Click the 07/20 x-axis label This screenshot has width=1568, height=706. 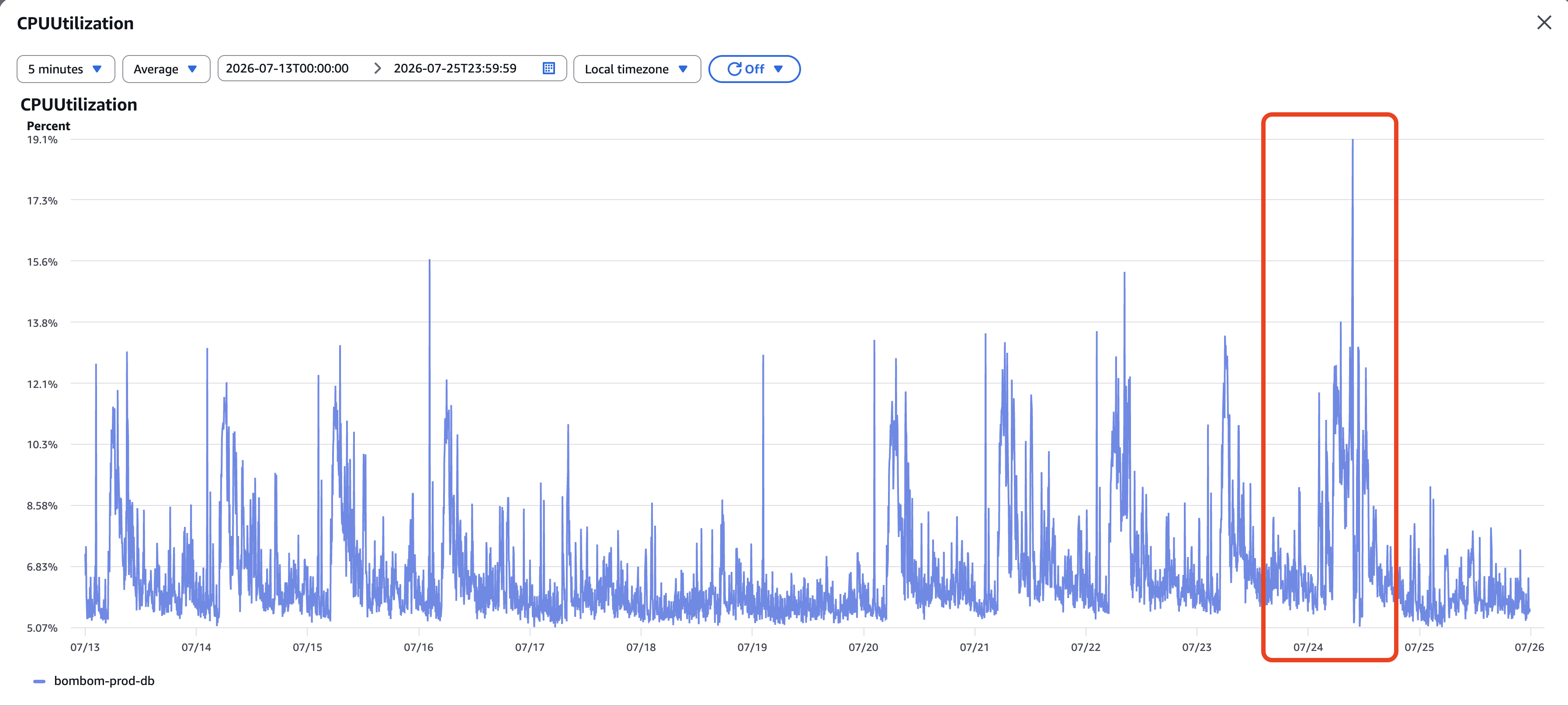863,647
